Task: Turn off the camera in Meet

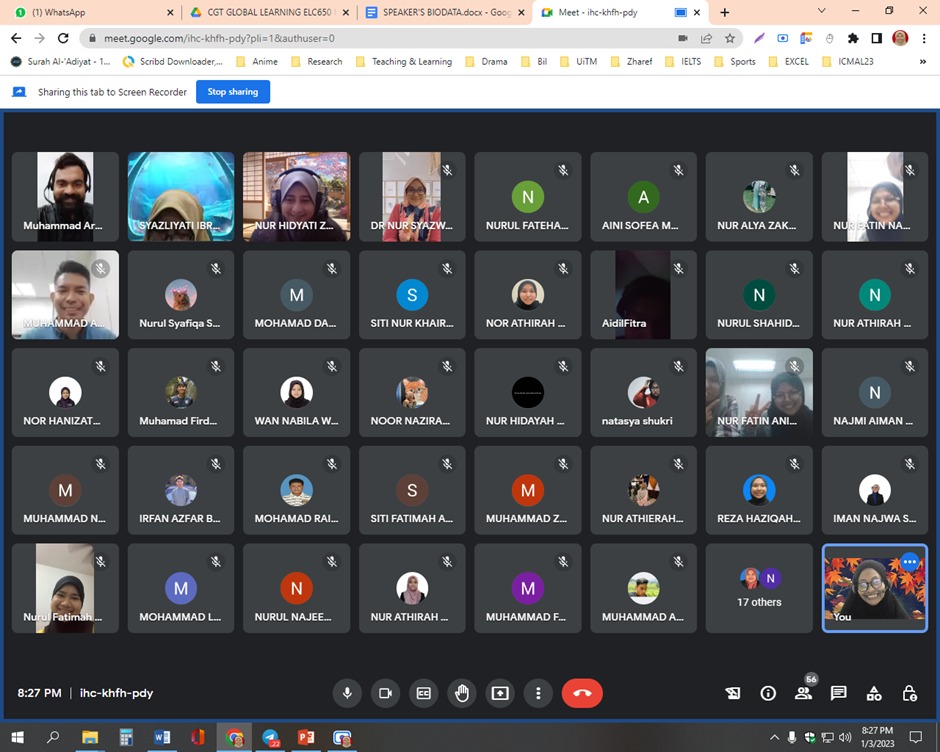Action: 384,693
